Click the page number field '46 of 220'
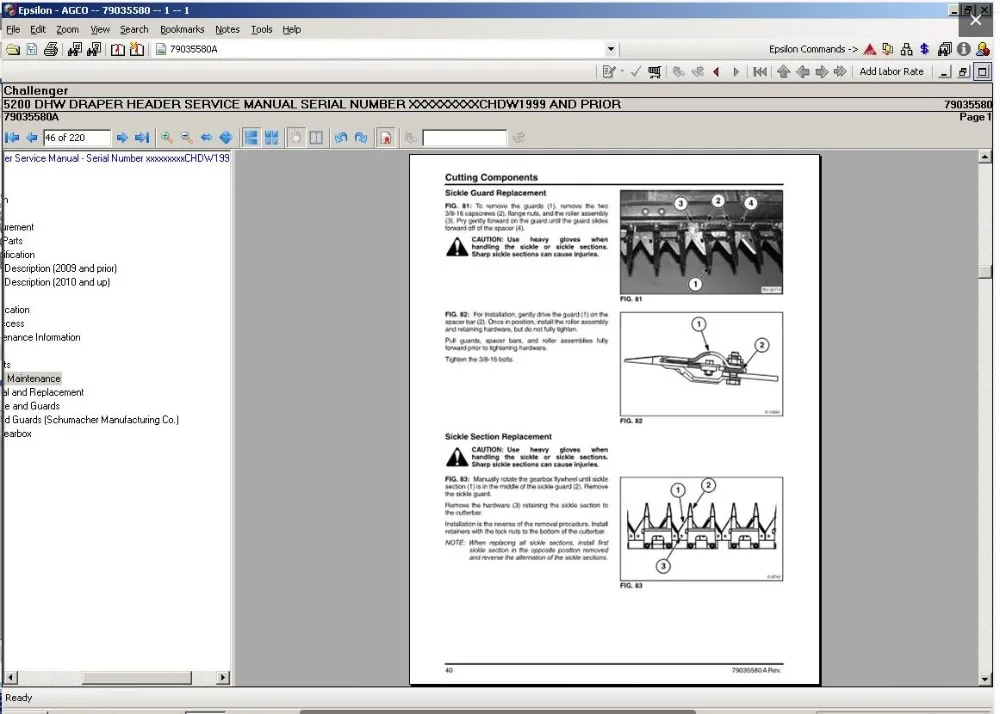 [77, 138]
